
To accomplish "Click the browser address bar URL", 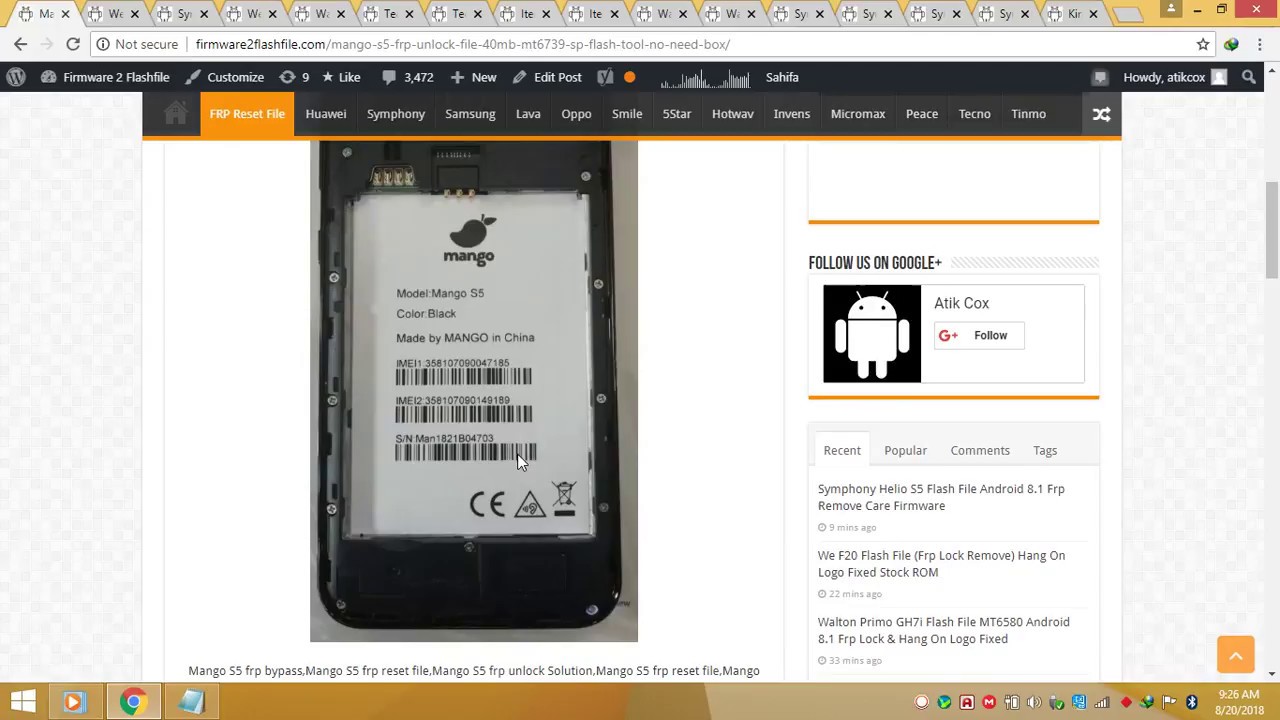I will pyautogui.click(x=462, y=44).
